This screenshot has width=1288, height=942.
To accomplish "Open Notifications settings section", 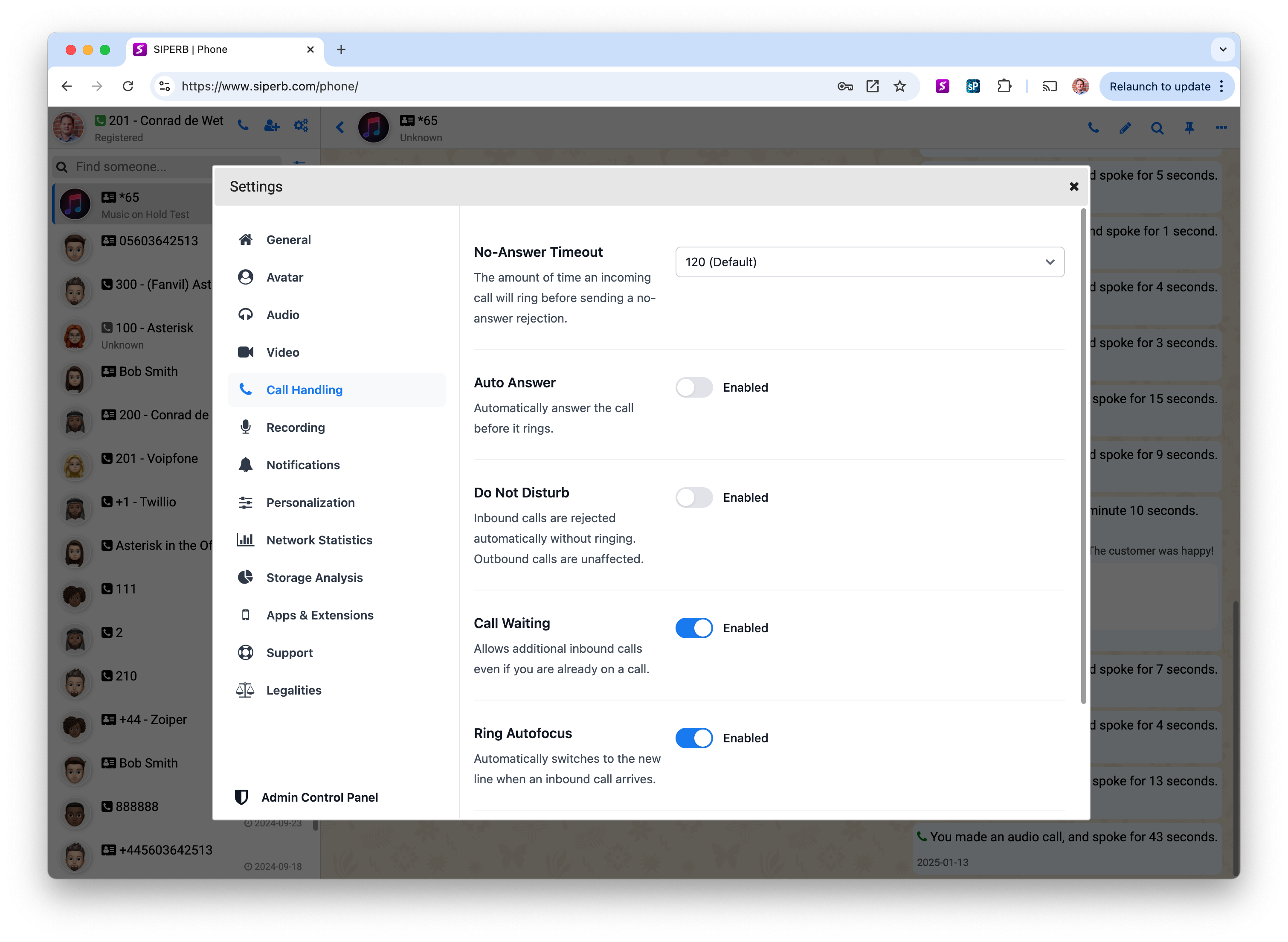I will 336,465.
